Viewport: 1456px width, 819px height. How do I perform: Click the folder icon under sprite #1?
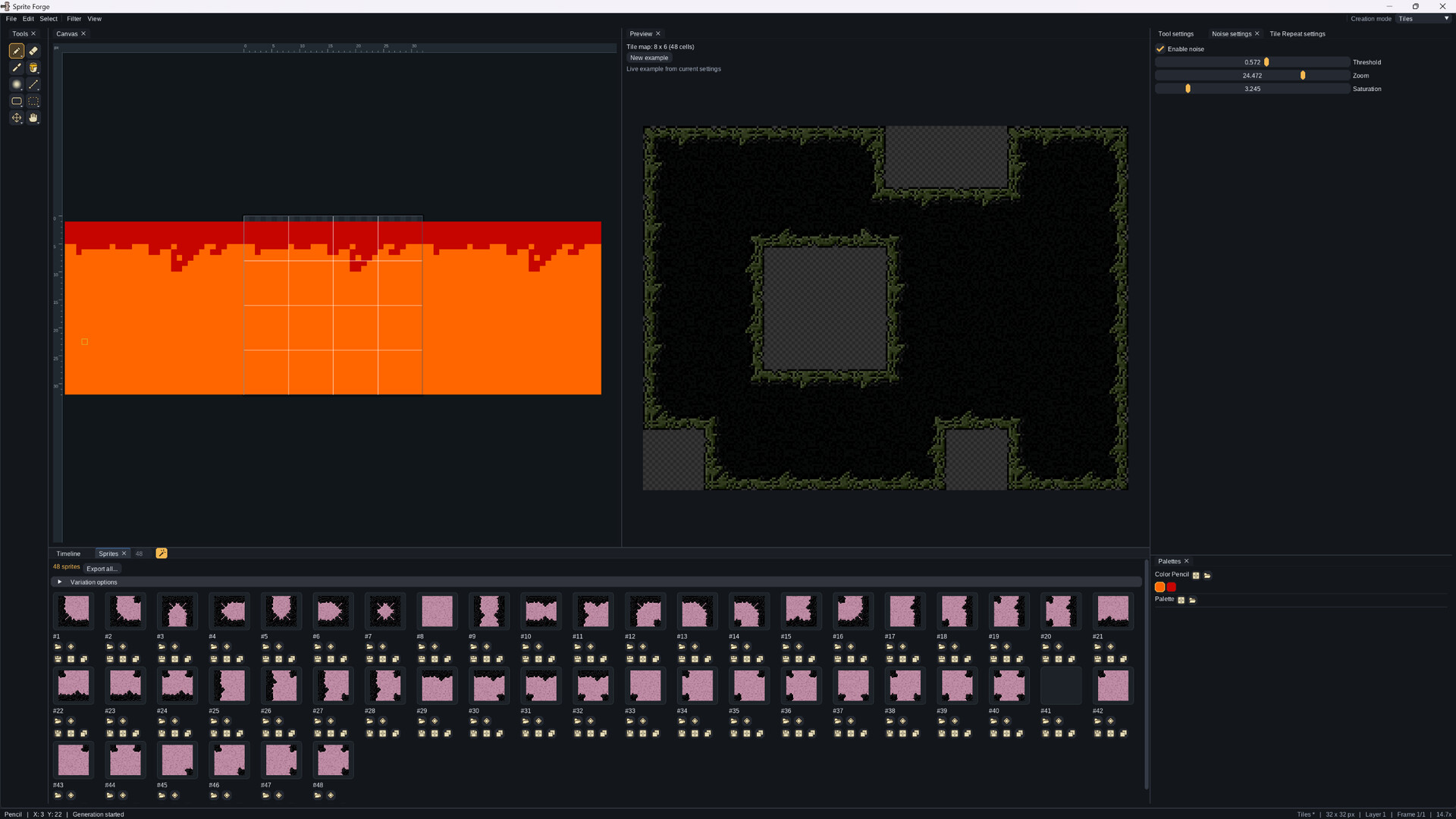click(x=58, y=647)
